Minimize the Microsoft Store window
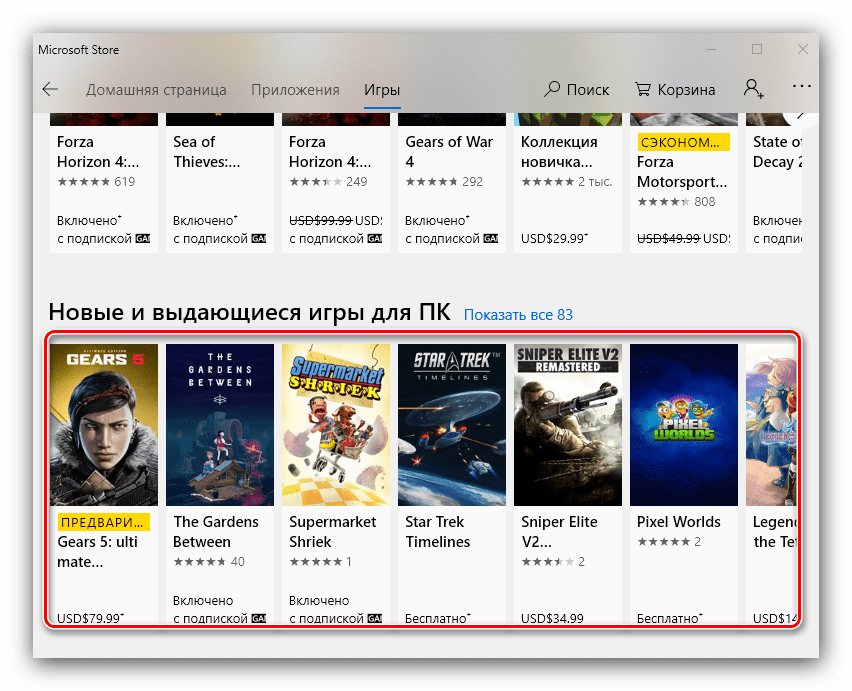852x691 pixels. coord(711,49)
